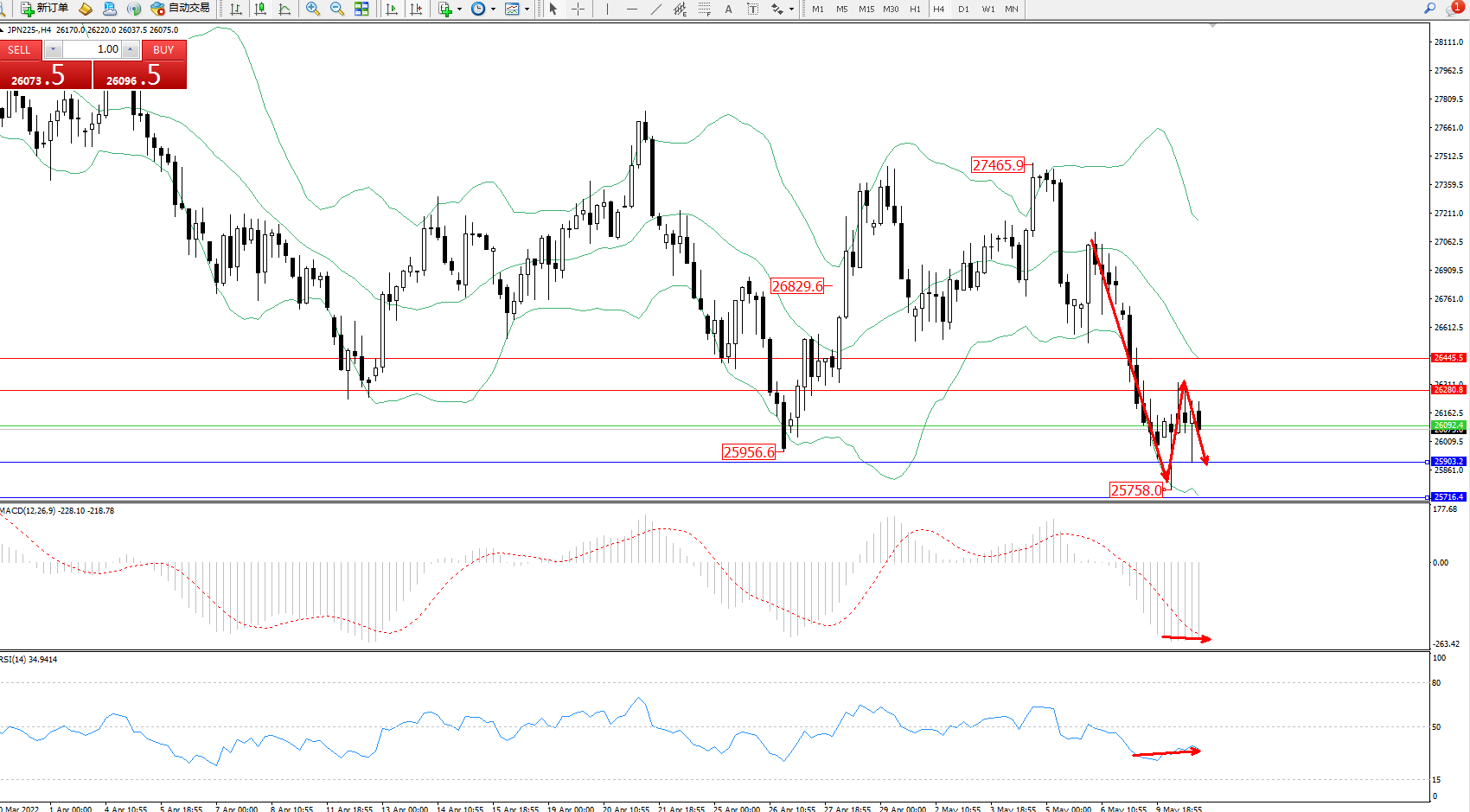Image resolution: width=1470 pixels, height=812 pixels.
Task: Toggle chart shift from right edge
Action: point(416,9)
